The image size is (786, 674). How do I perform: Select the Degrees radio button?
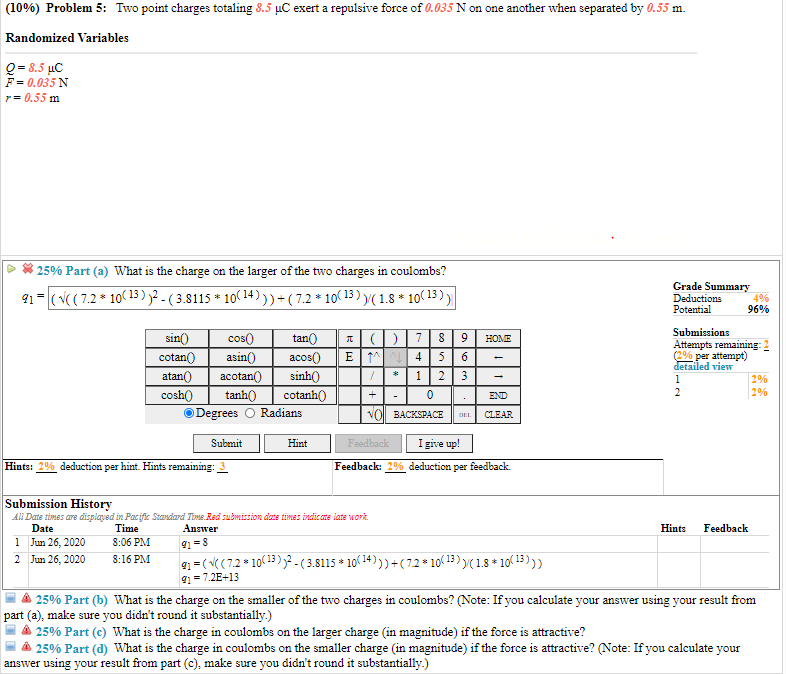coord(189,413)
